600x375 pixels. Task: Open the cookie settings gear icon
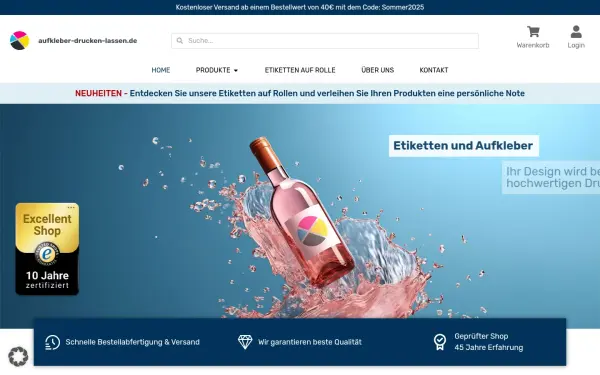tap(18, 357)
